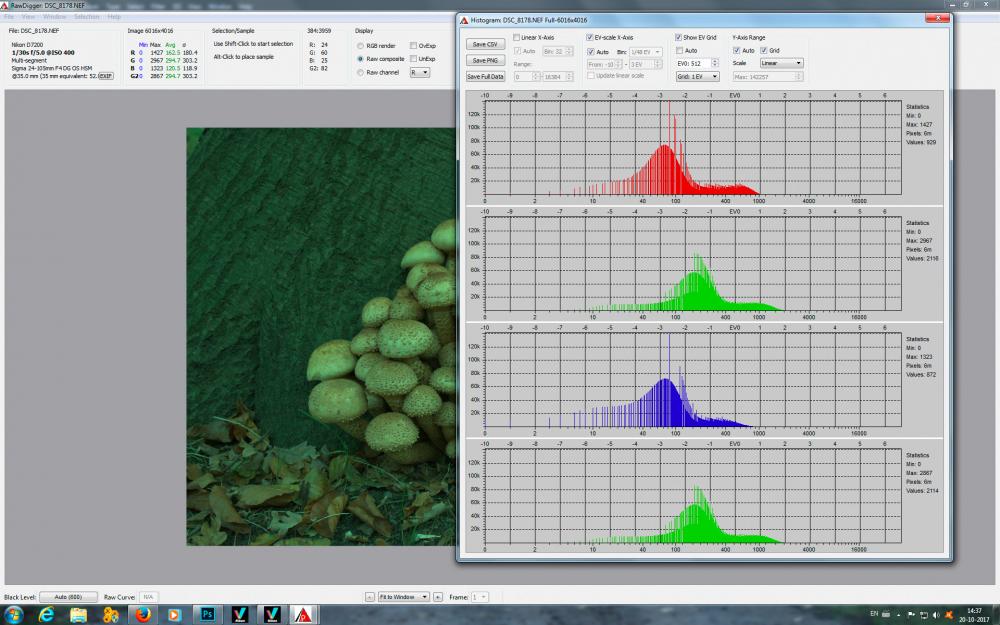Select the RGB render radio button
The width and height of the screenshot is (1000, 625).
360,46
